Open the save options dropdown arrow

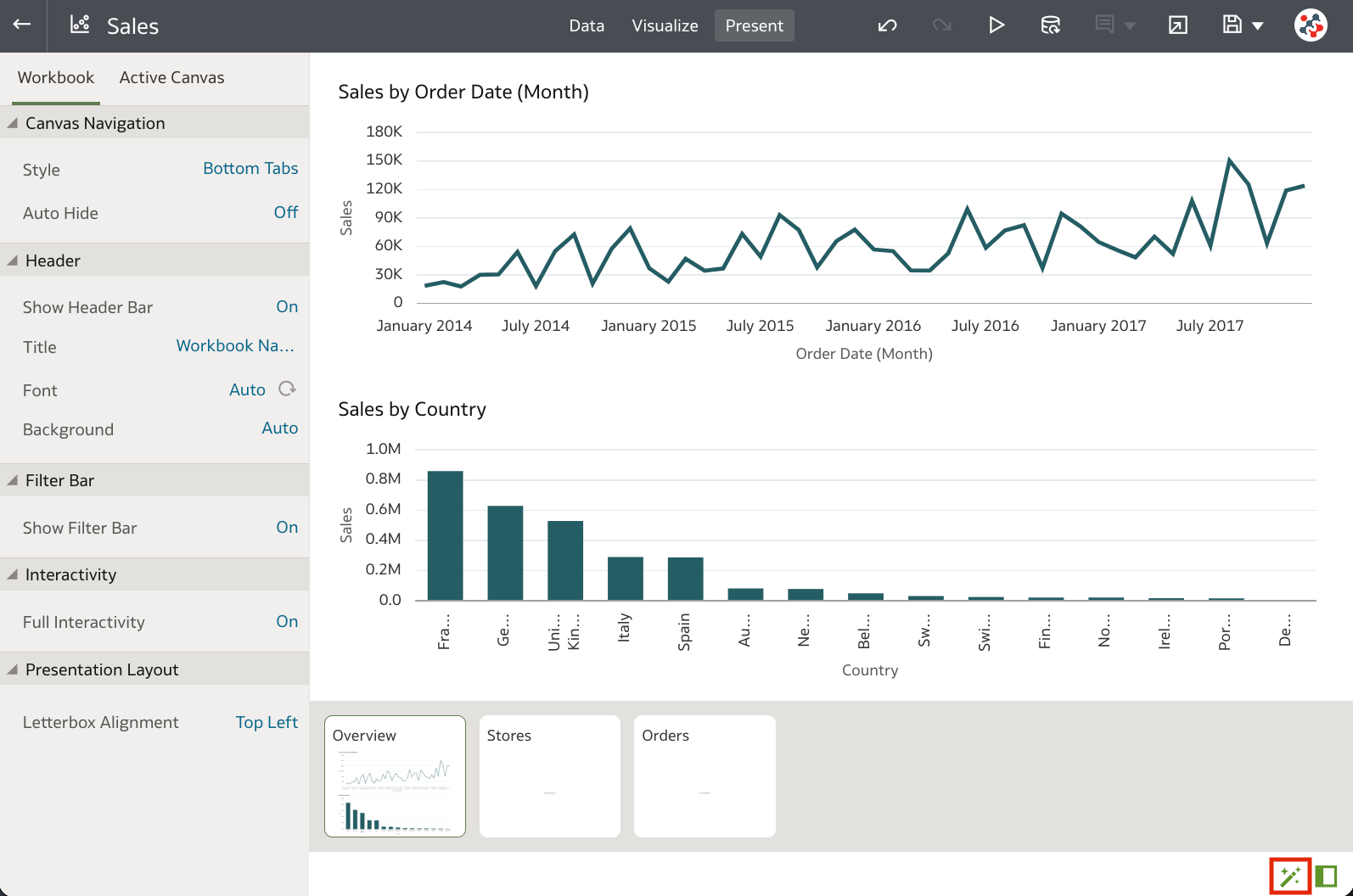click(1258, 26)
